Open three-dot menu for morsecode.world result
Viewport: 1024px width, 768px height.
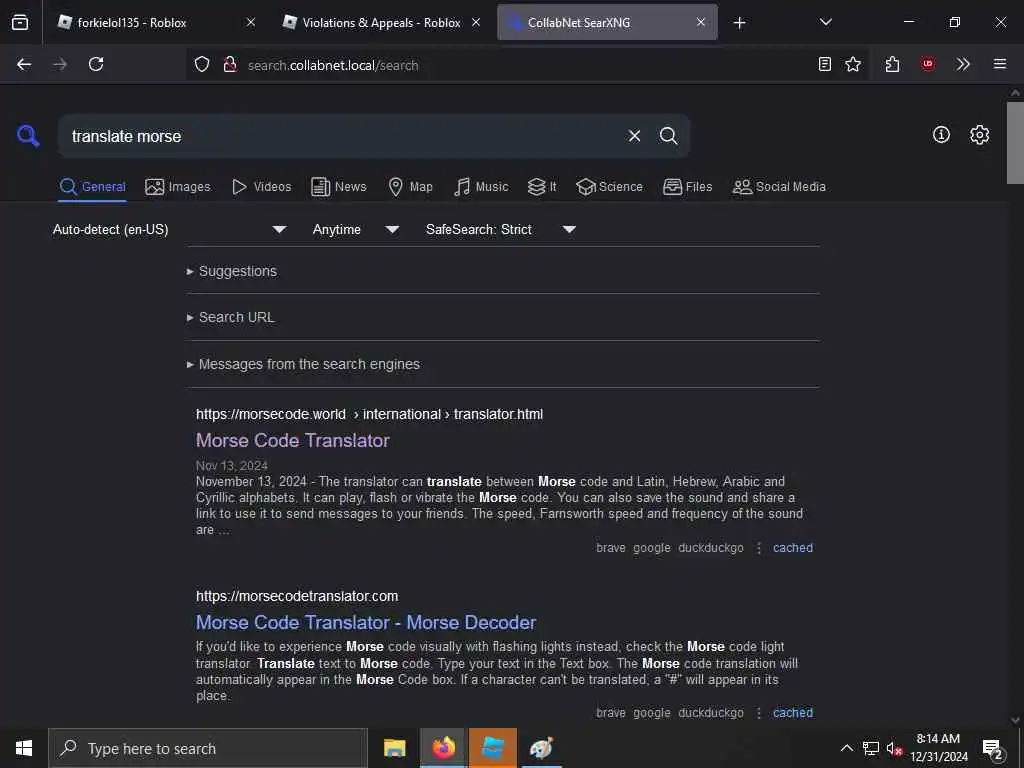758,548
